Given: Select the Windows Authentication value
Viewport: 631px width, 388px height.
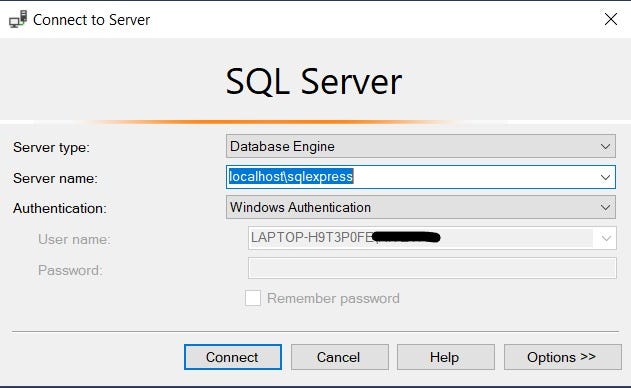Looking at the screenshot, I should (x=300, y=207).
